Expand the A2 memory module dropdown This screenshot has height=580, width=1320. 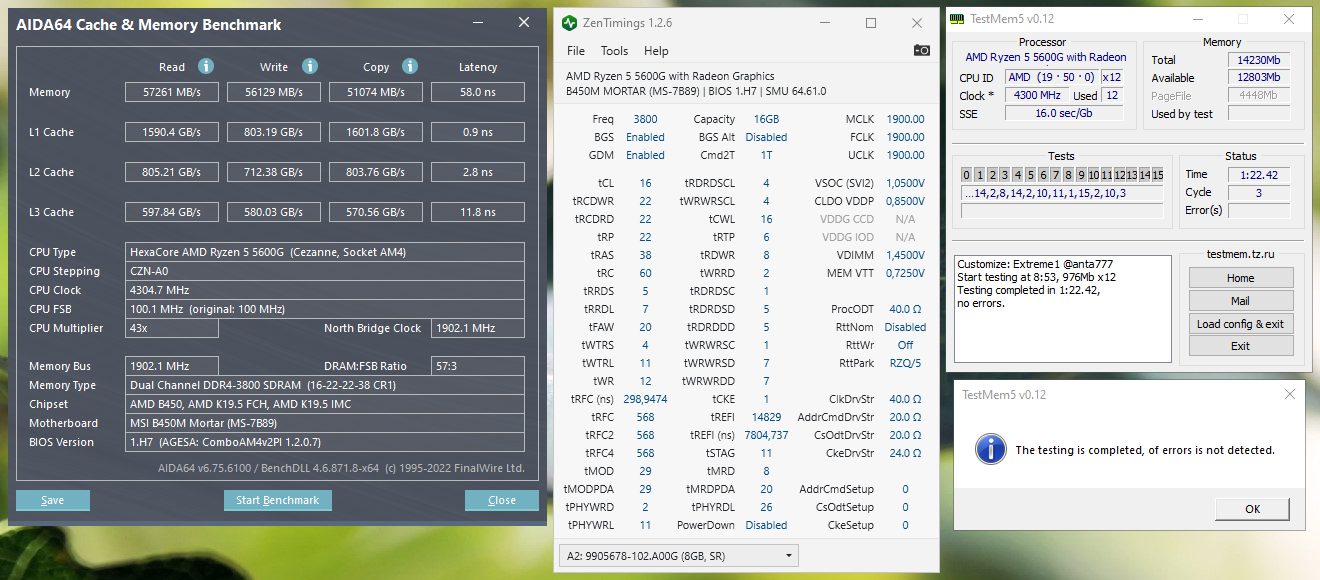click(677, 555)
